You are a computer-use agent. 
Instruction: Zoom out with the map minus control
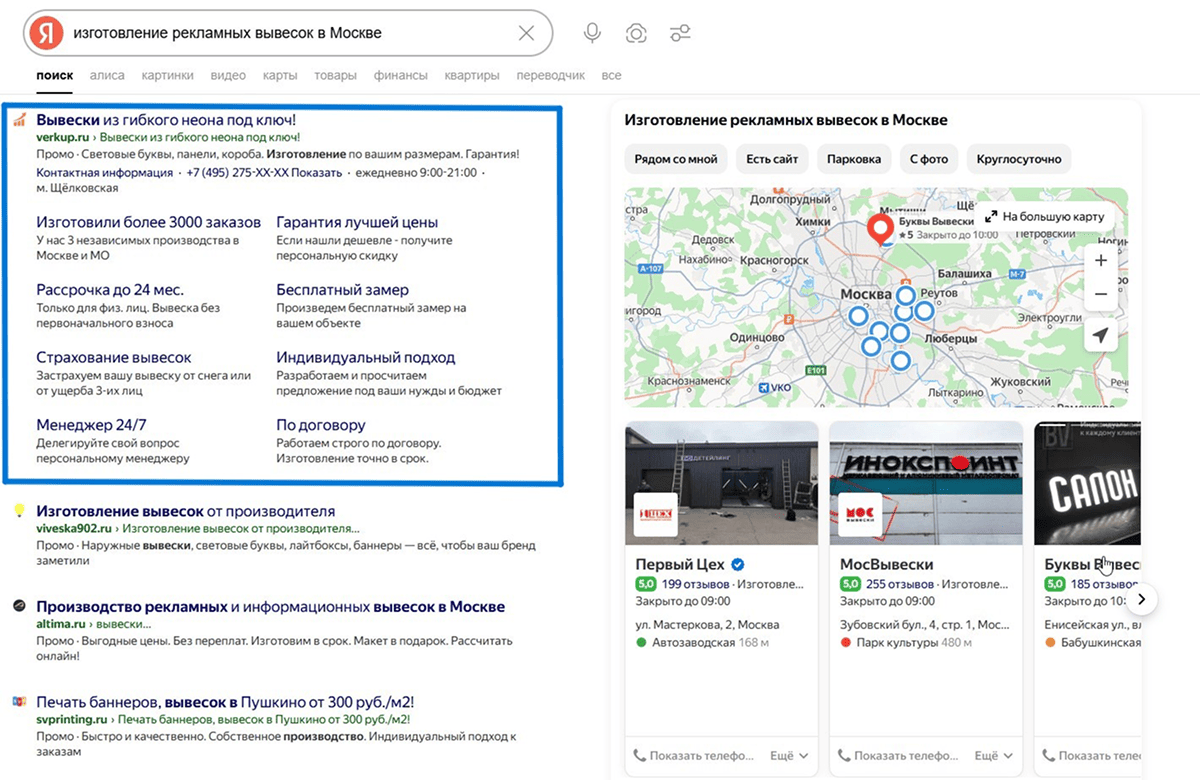coord(1101,293)
